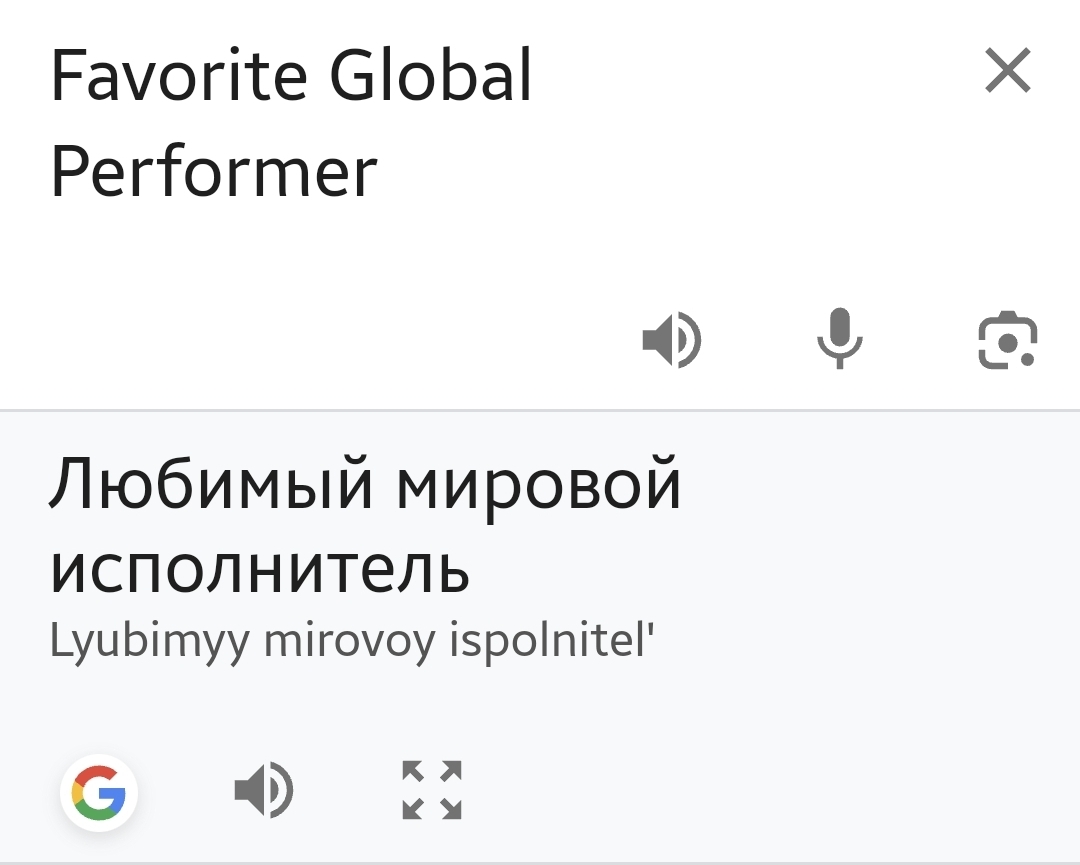
Task: Tap the microphone voice input icon
Action: pyautogui.click(x=839, y=339)
